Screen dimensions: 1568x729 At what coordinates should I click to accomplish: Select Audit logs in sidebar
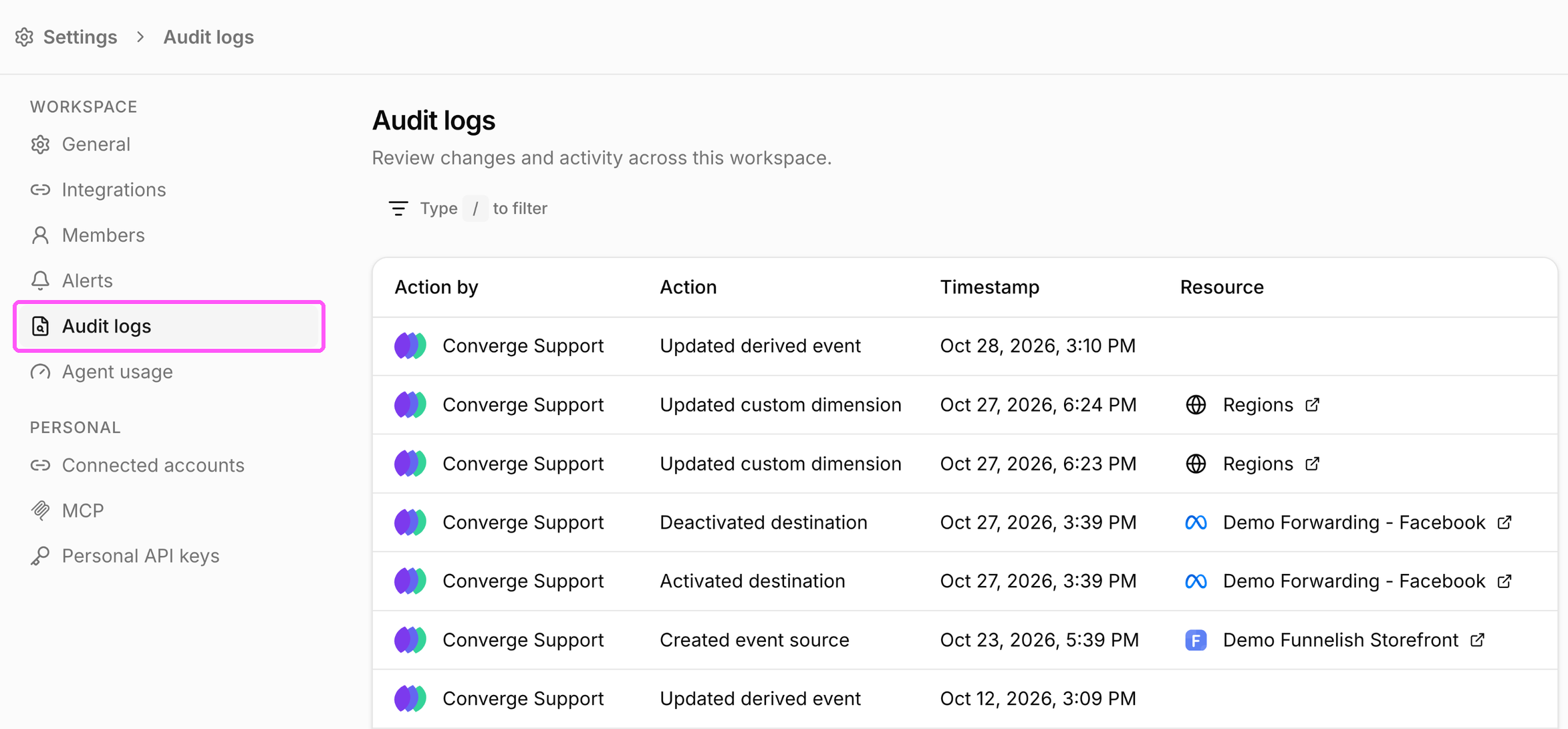click(x=169, y=326)
